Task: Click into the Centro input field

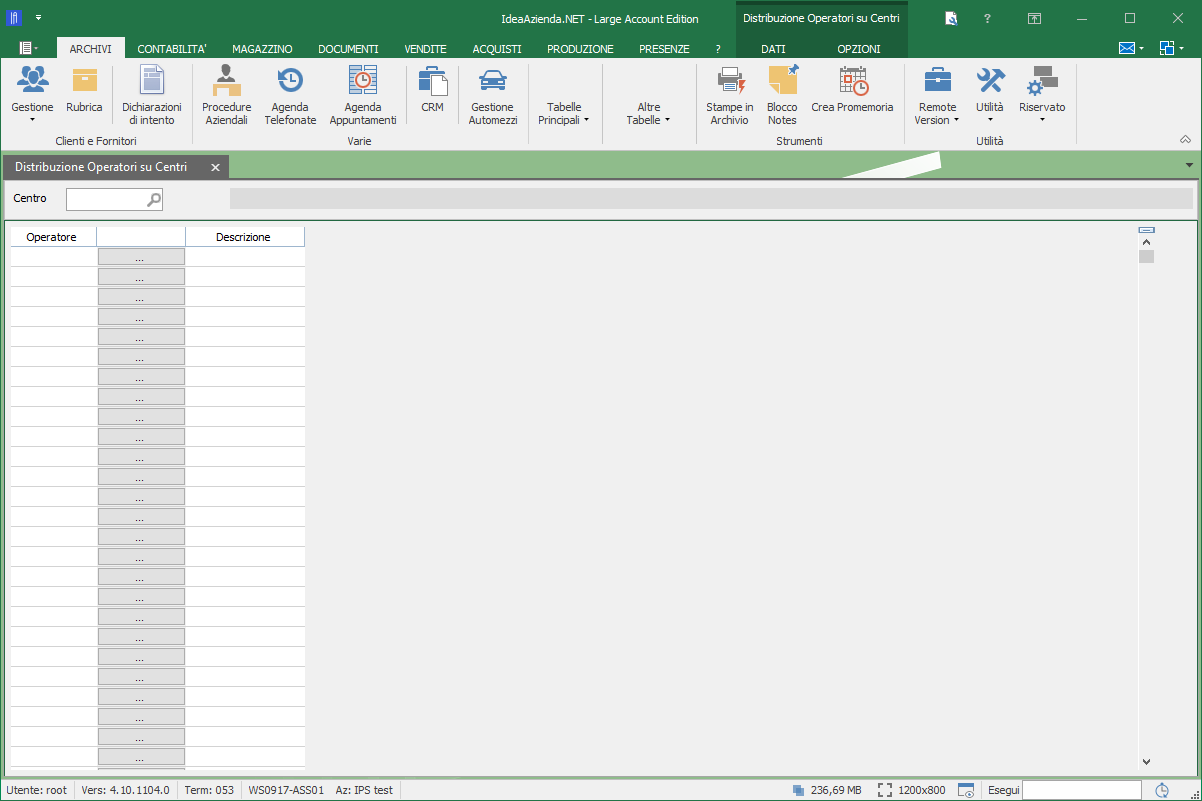Action: (106, 200)
